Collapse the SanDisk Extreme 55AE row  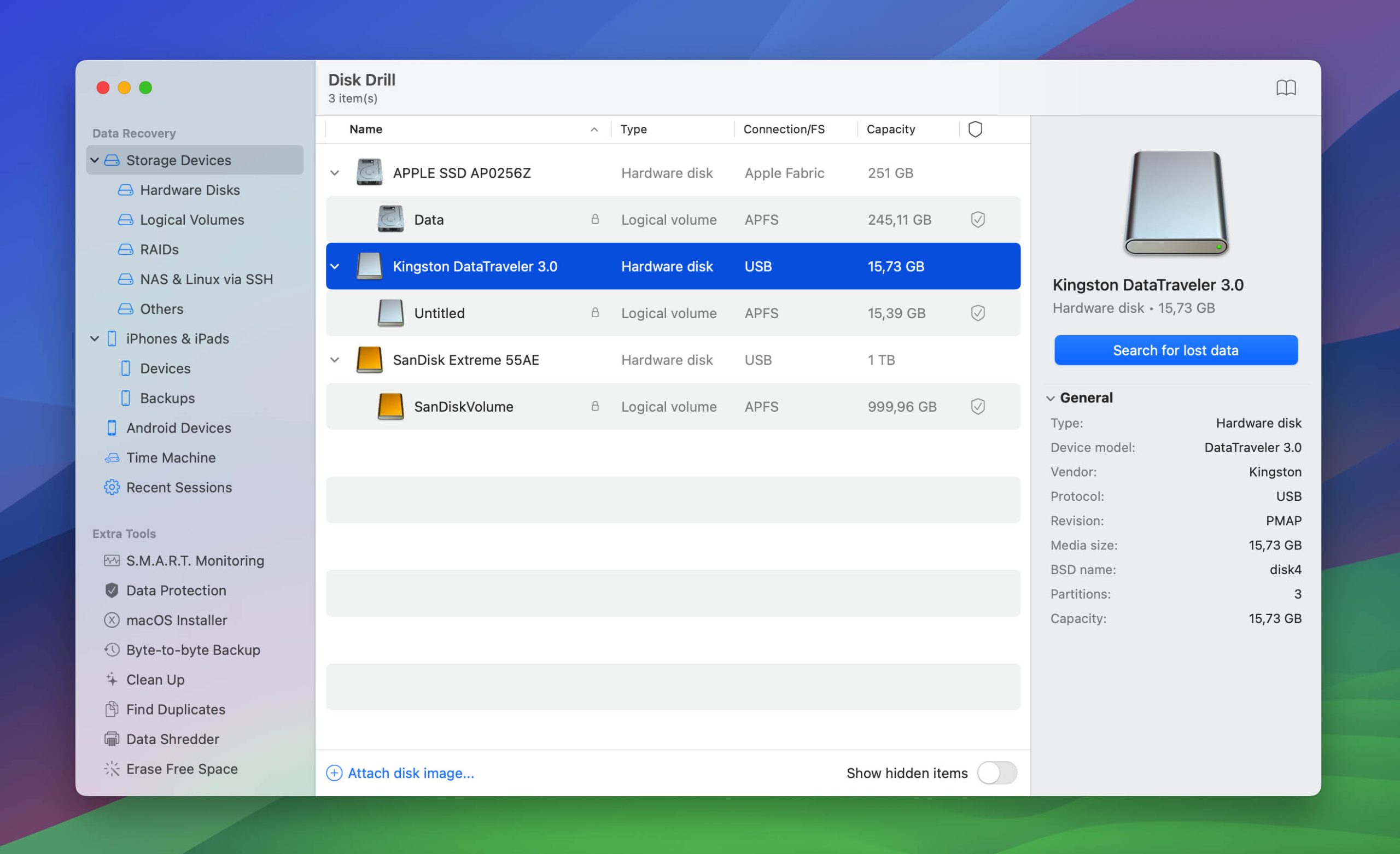335,360
